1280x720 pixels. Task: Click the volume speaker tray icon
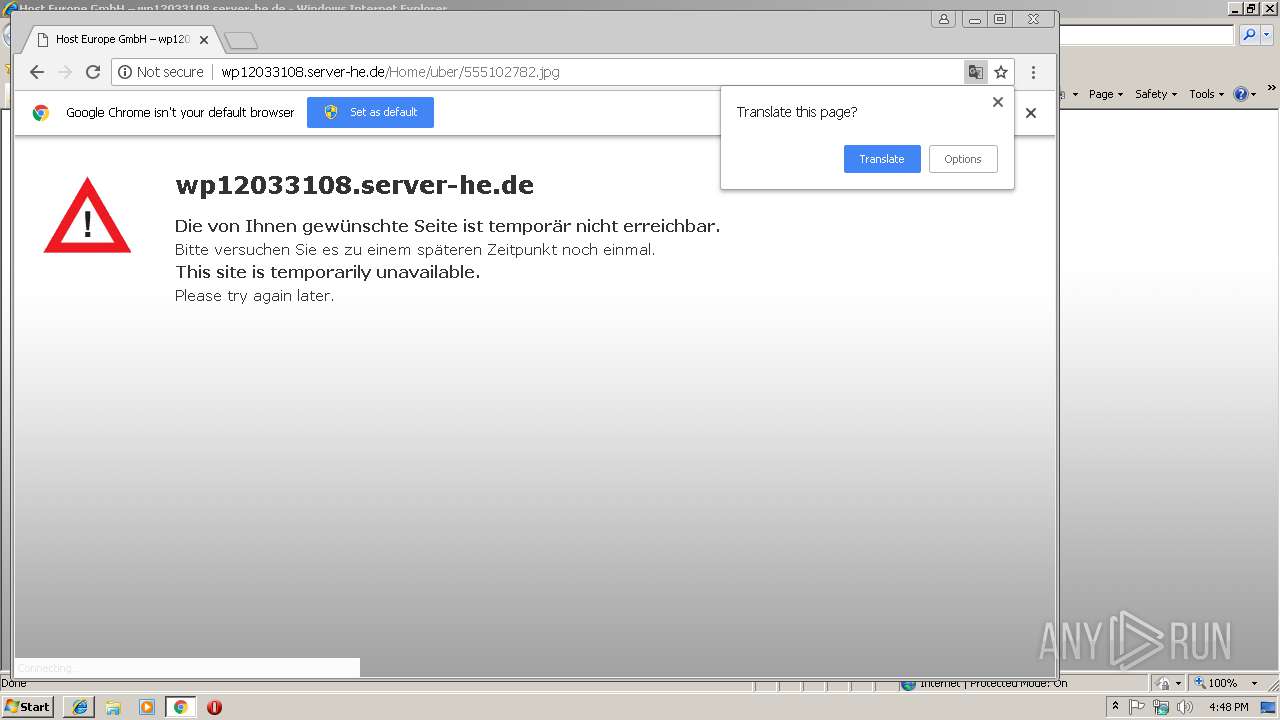[x=1184, y=707]
